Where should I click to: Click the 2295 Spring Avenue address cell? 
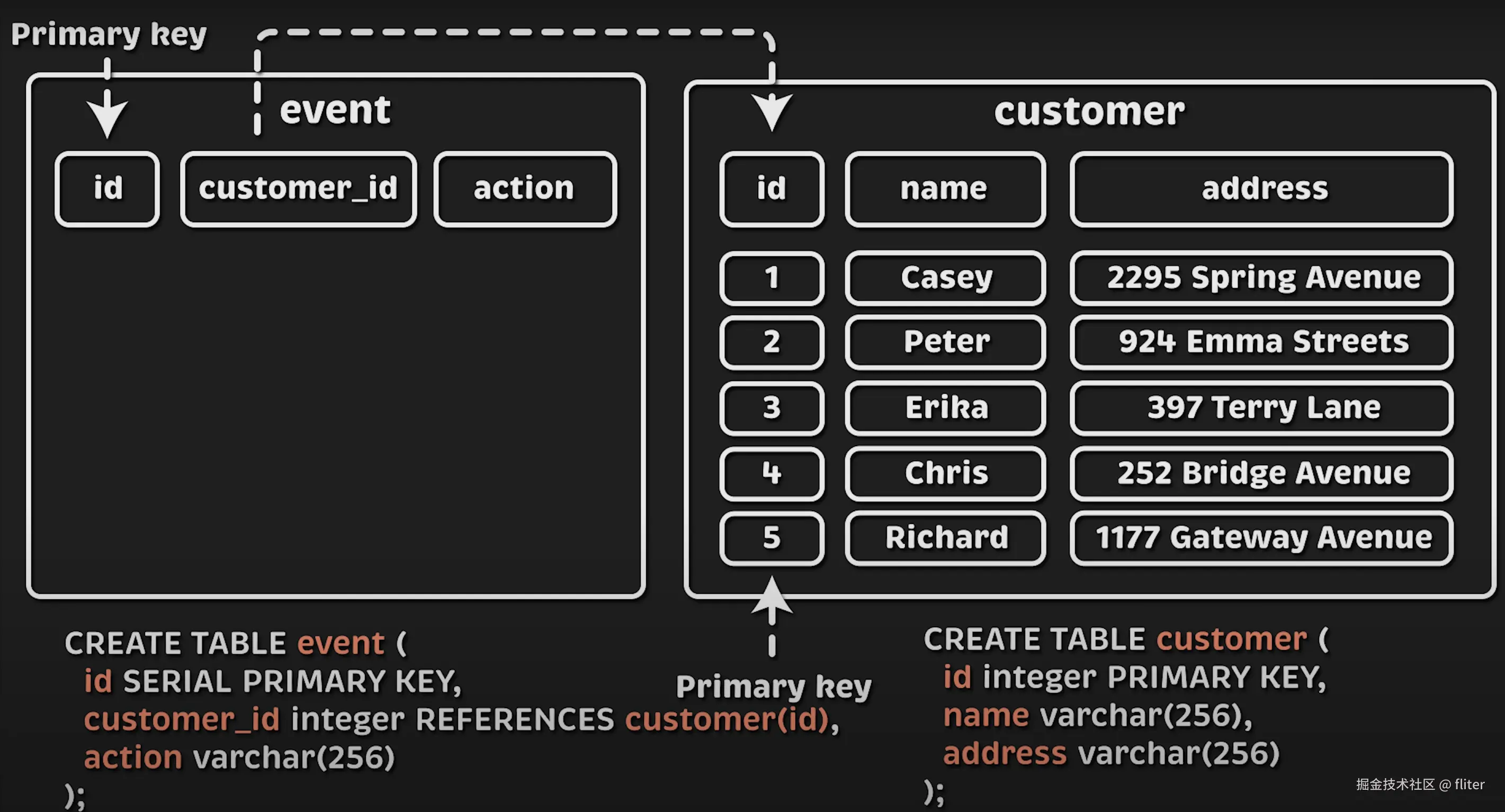pos(1261,277)
